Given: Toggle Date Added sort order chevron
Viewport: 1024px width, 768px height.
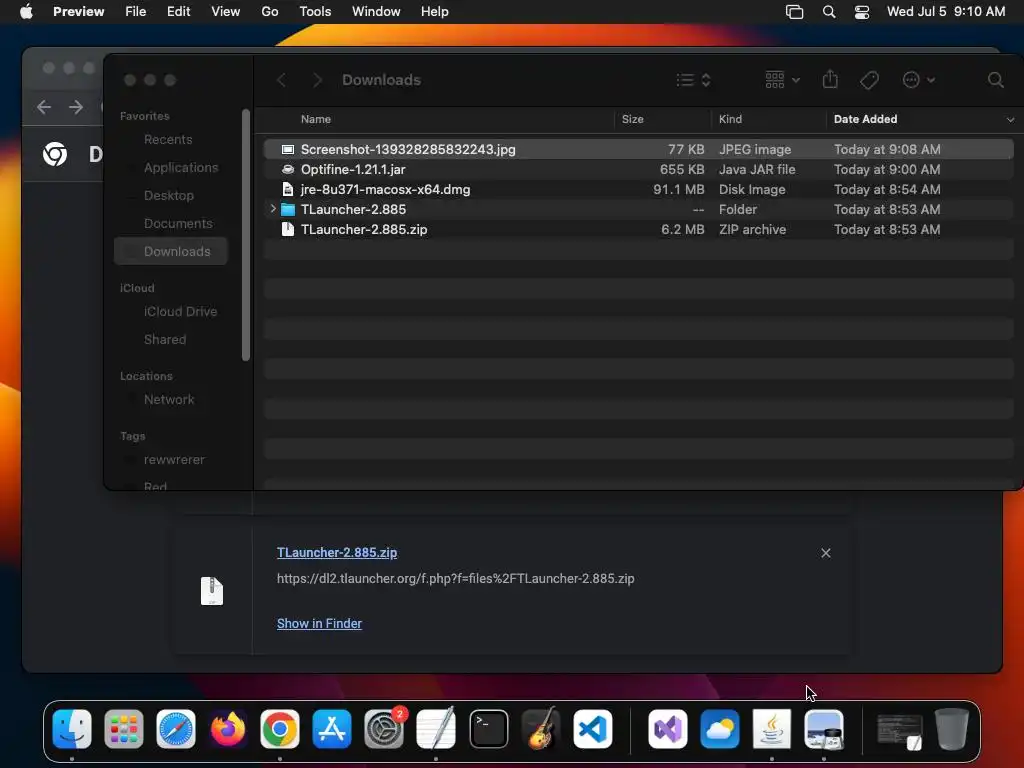Looking at the screenshot, I should click(x=1010, y=120).
